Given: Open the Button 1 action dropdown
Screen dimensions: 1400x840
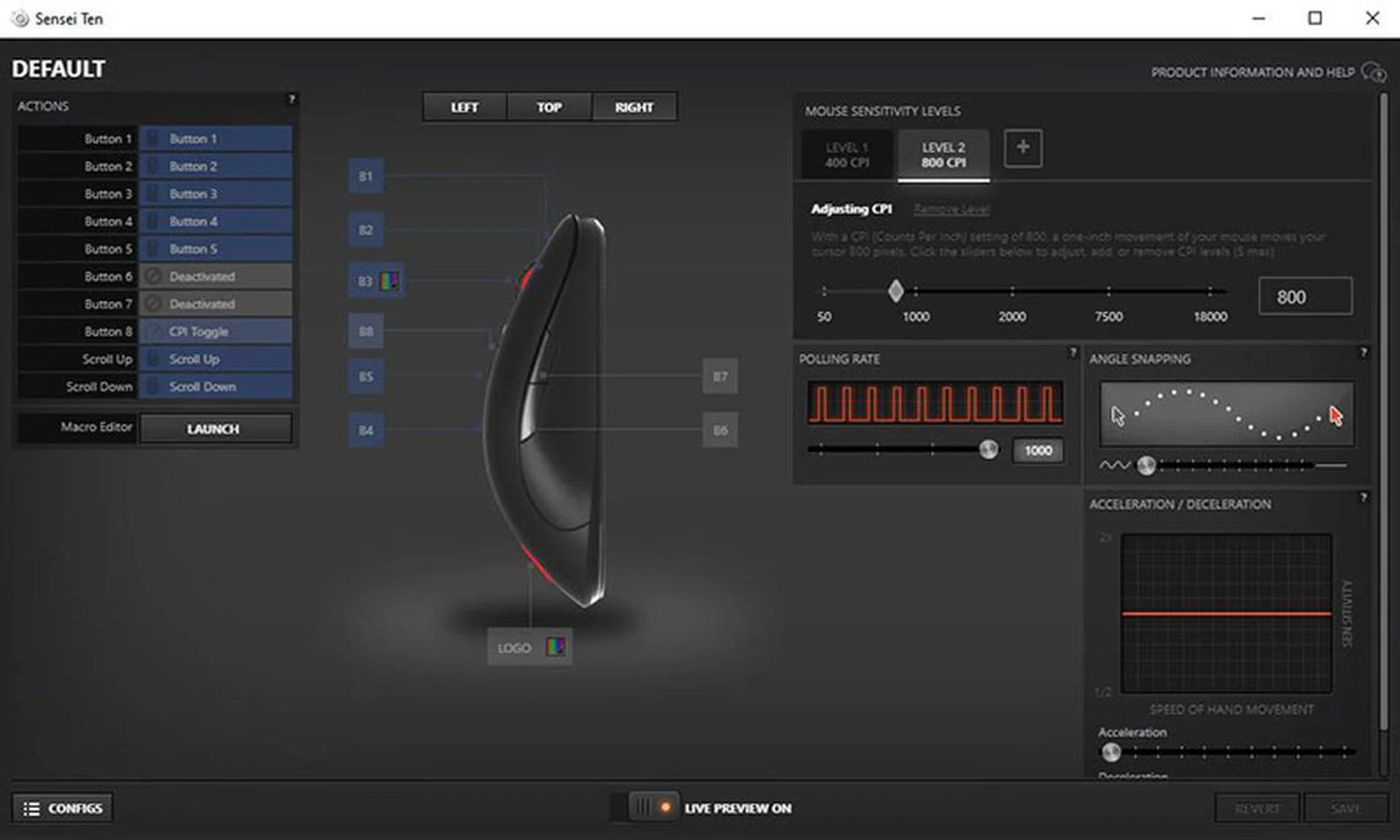Looking at the screenshot, I should pos(215,139).
